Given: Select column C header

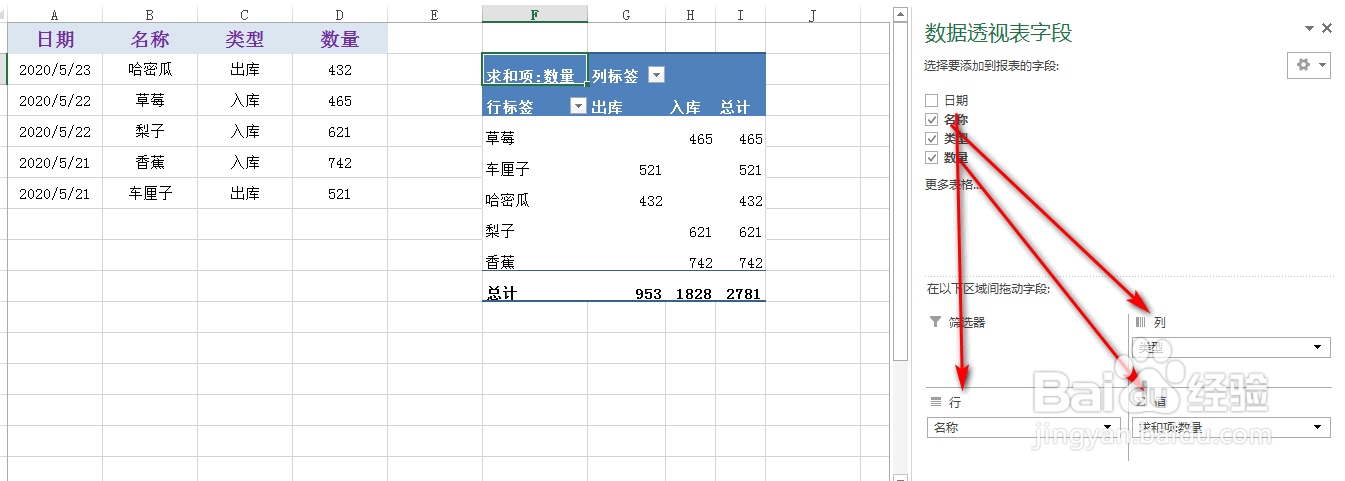Looking at the screenshot, I should point(245,15).
